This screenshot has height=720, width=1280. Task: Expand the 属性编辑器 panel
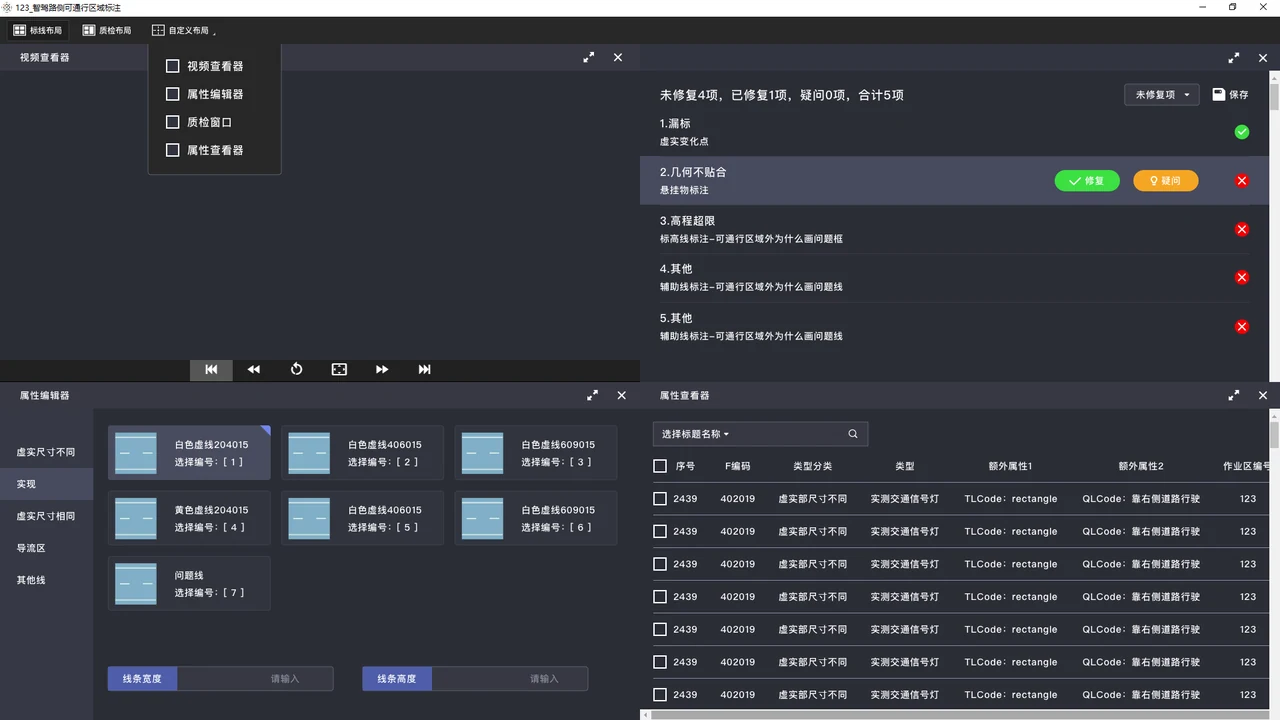[593, 396]
